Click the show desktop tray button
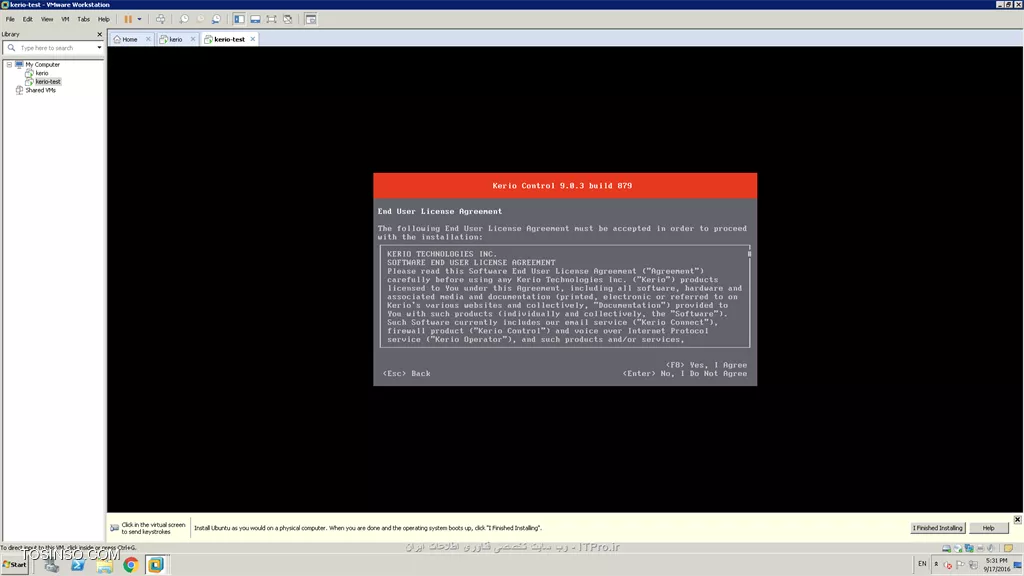The image size is (1024, 576). [1018, 565]
